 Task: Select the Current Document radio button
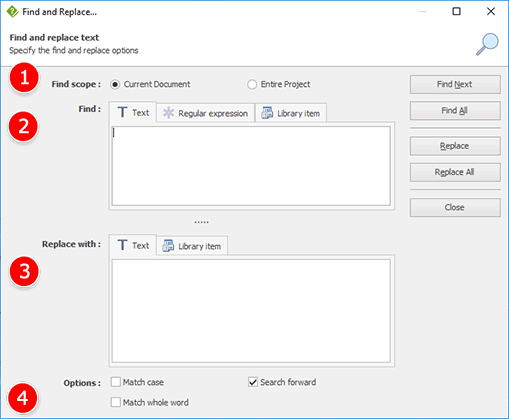[x=115, y=84]
